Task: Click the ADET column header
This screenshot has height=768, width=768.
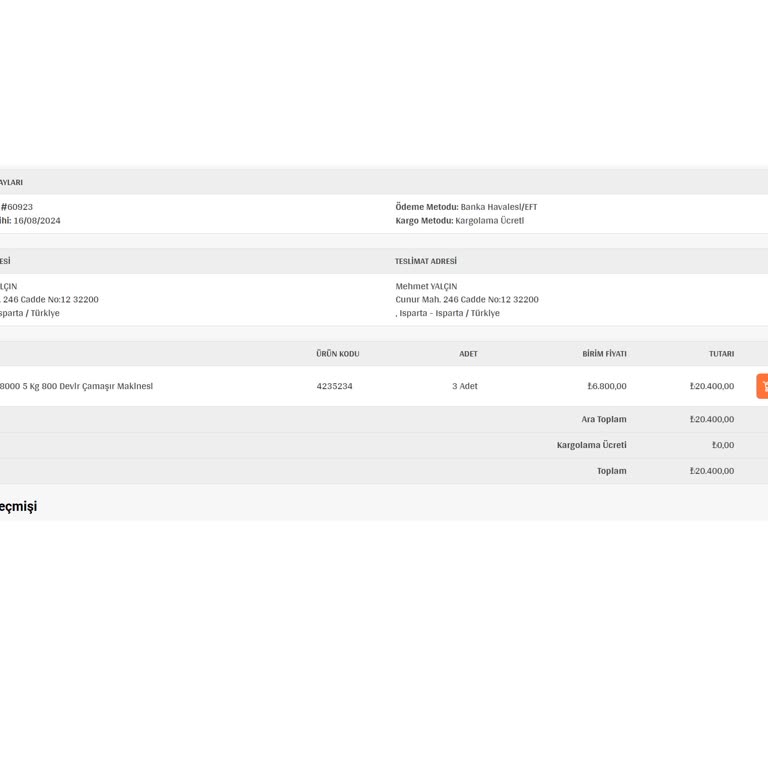Action: (468, 354)
